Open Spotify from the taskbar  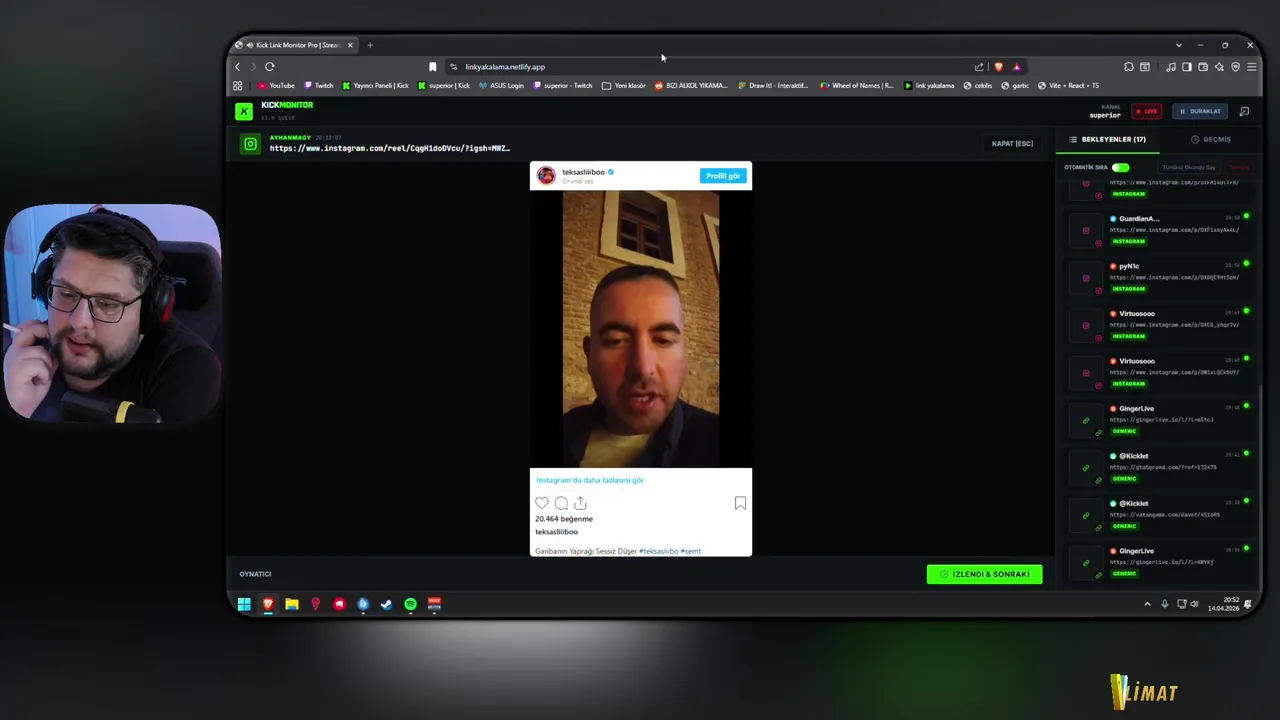(410, 604)
